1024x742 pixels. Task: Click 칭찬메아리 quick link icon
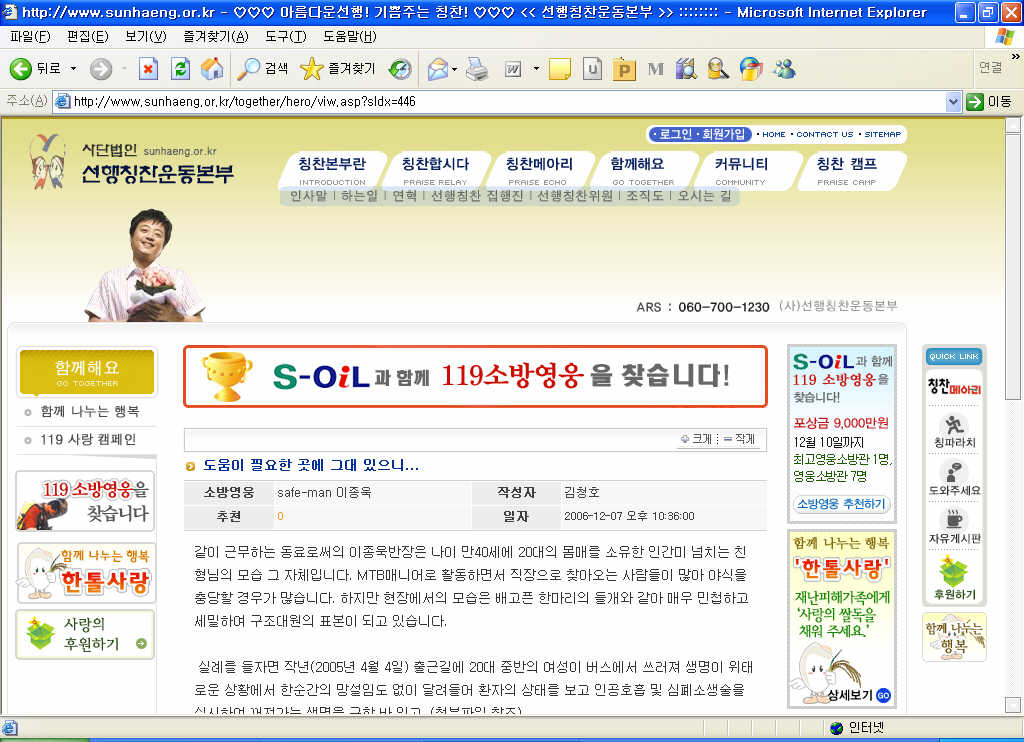pyautogui.click(x=954, y=387)
